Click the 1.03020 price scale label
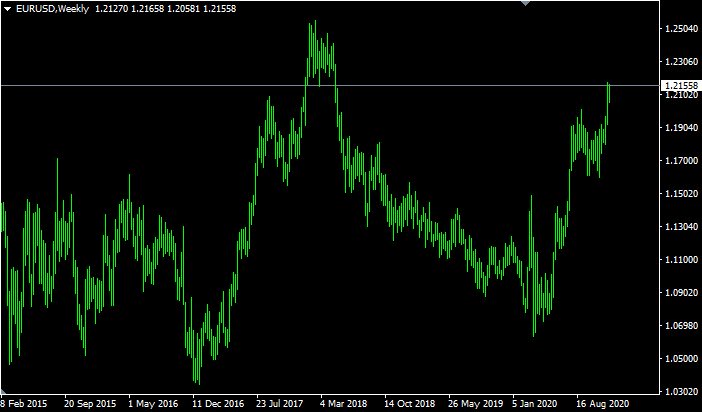 (x=681, y=391)
